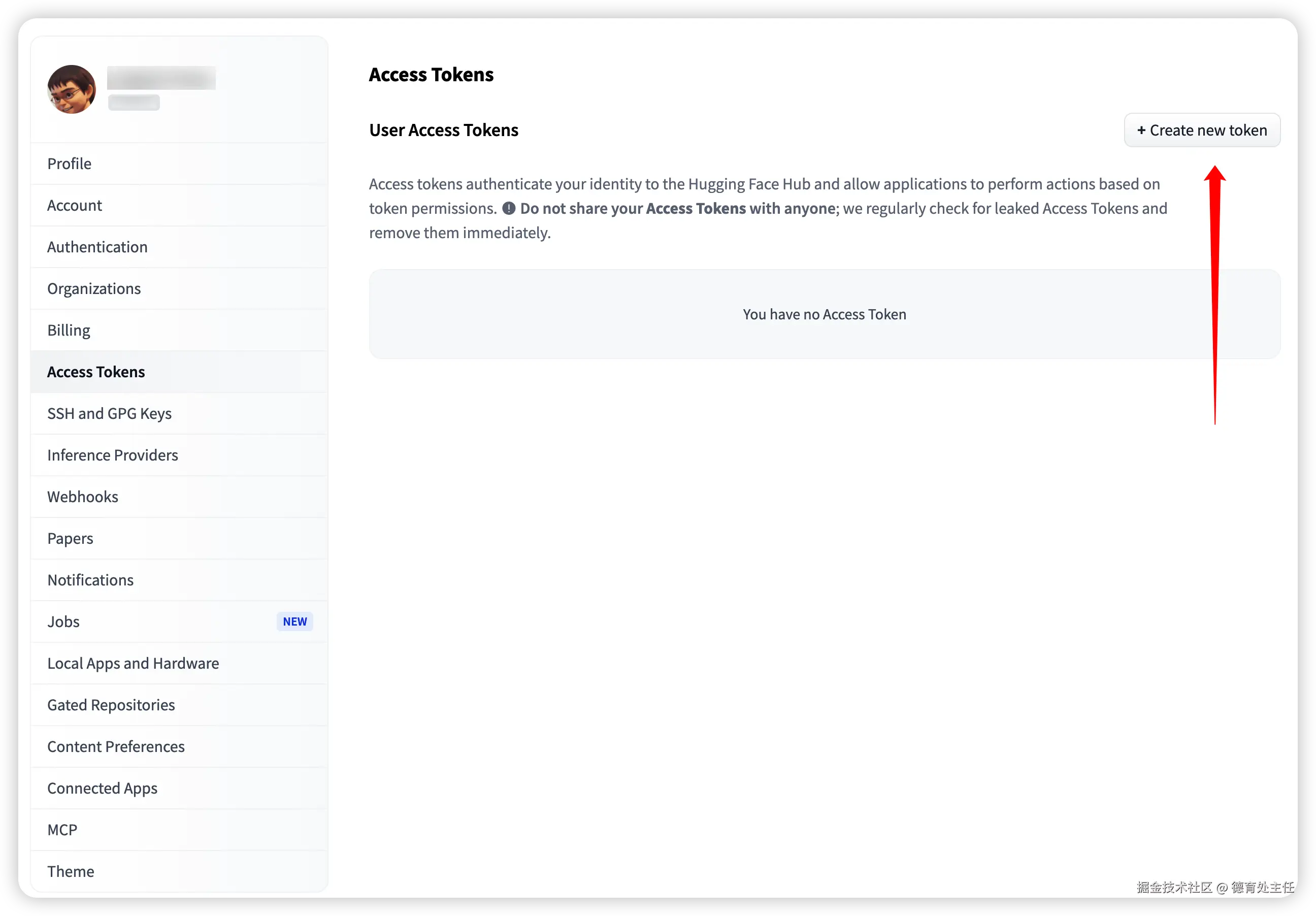Open Local Apps and Hardware
1316x916 pixels.
(133, 663)
